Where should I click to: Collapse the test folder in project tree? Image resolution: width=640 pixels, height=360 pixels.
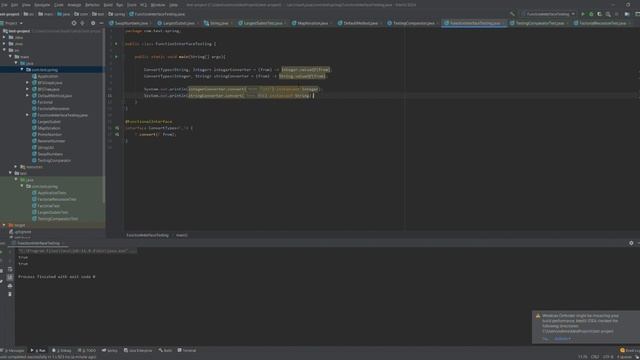(11, 173)
